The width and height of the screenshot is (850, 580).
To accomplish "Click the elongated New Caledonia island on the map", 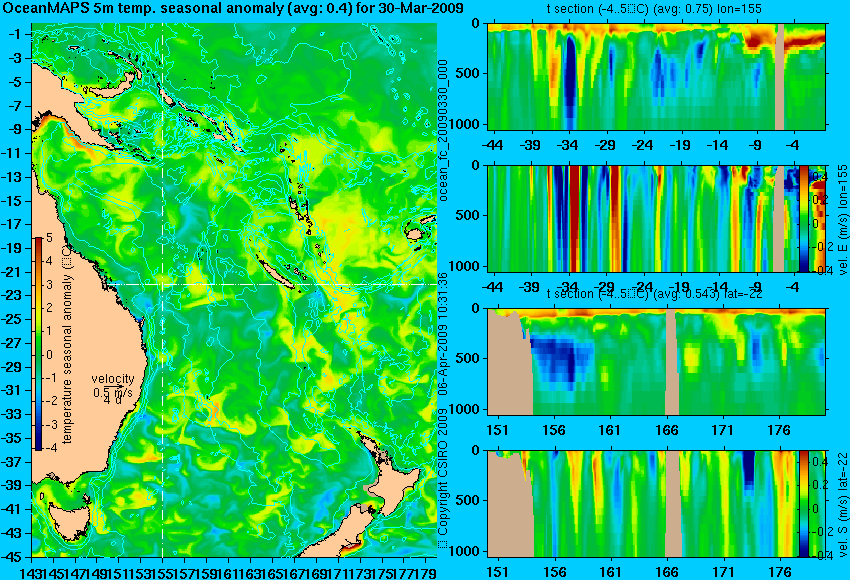I will pos(279,272).
